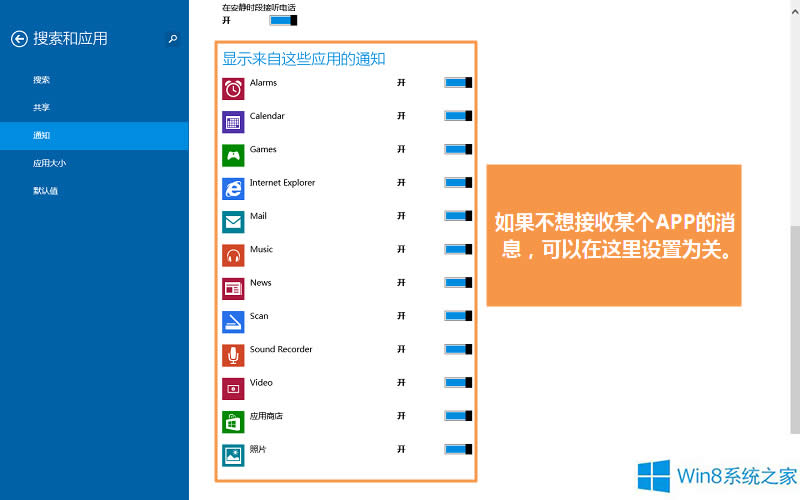Turn off Alarms notifications toggle
This screenshot has width=800, height=500.
point(458,83)
